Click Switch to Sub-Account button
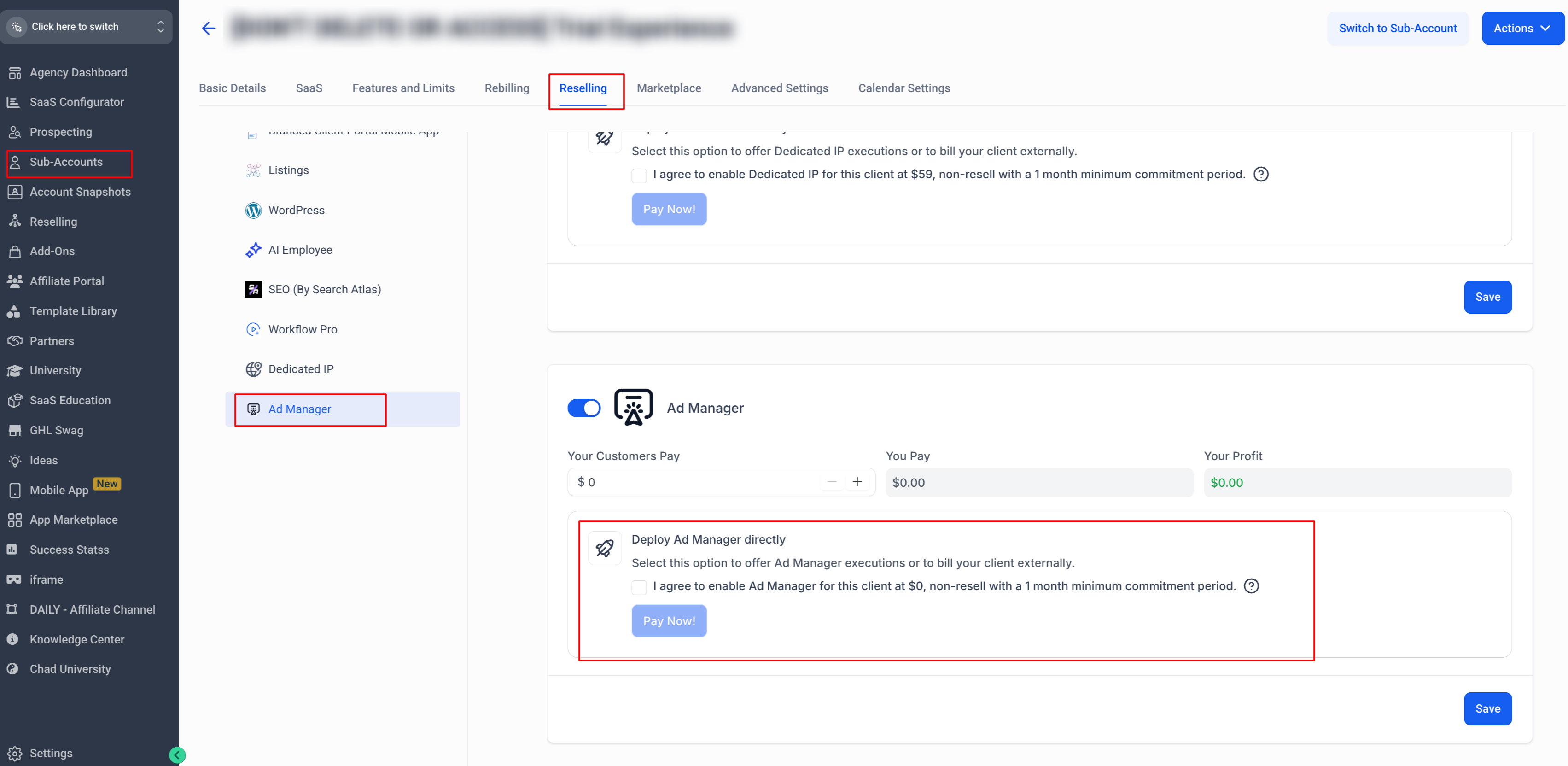 pyautogui.click(x=1397, y=28)
